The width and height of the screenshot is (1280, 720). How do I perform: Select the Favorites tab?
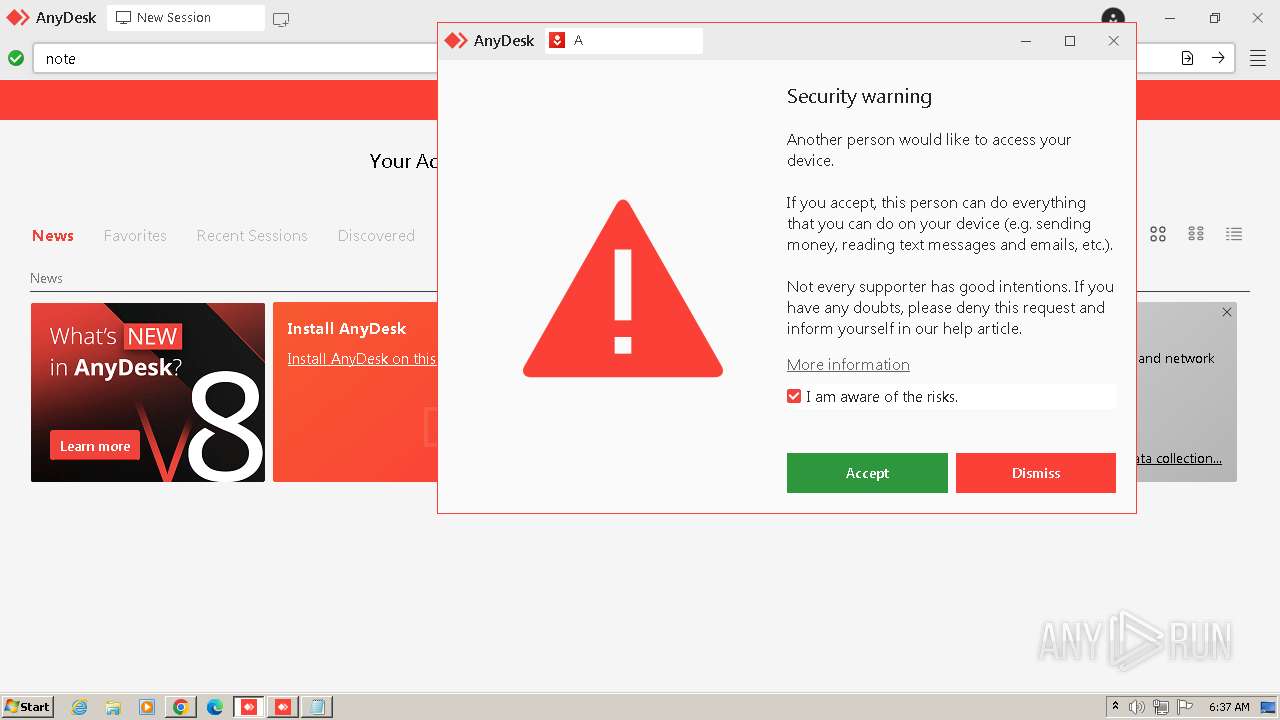coord(135,236)
